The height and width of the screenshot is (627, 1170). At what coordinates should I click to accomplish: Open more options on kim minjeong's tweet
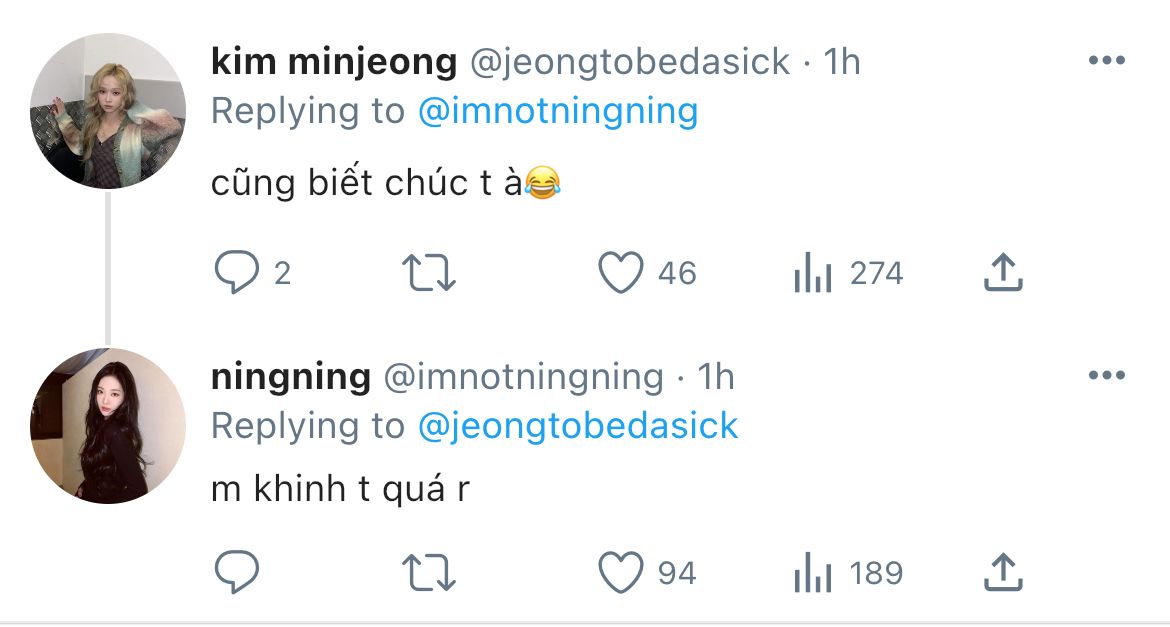pyautogui.click(x=1106, y=62)
